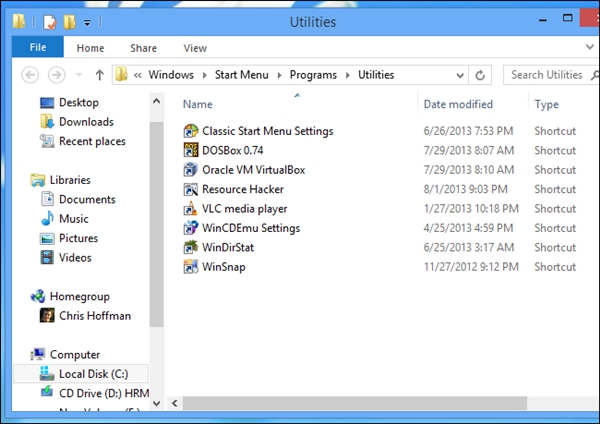The width and height of the screenshot is (600, 424).
Task: Click the Programs breadcrumb in address bar
Action: [313, 75]
